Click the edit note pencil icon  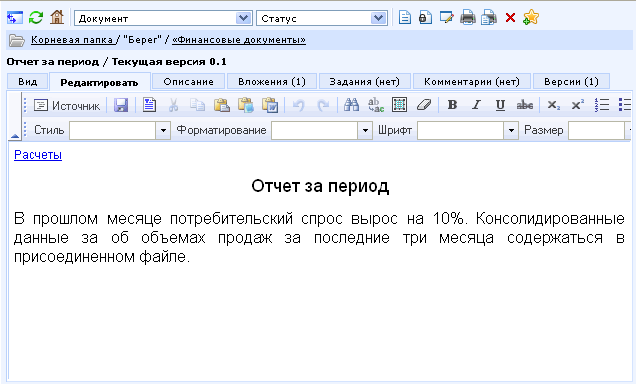point(447,17)
